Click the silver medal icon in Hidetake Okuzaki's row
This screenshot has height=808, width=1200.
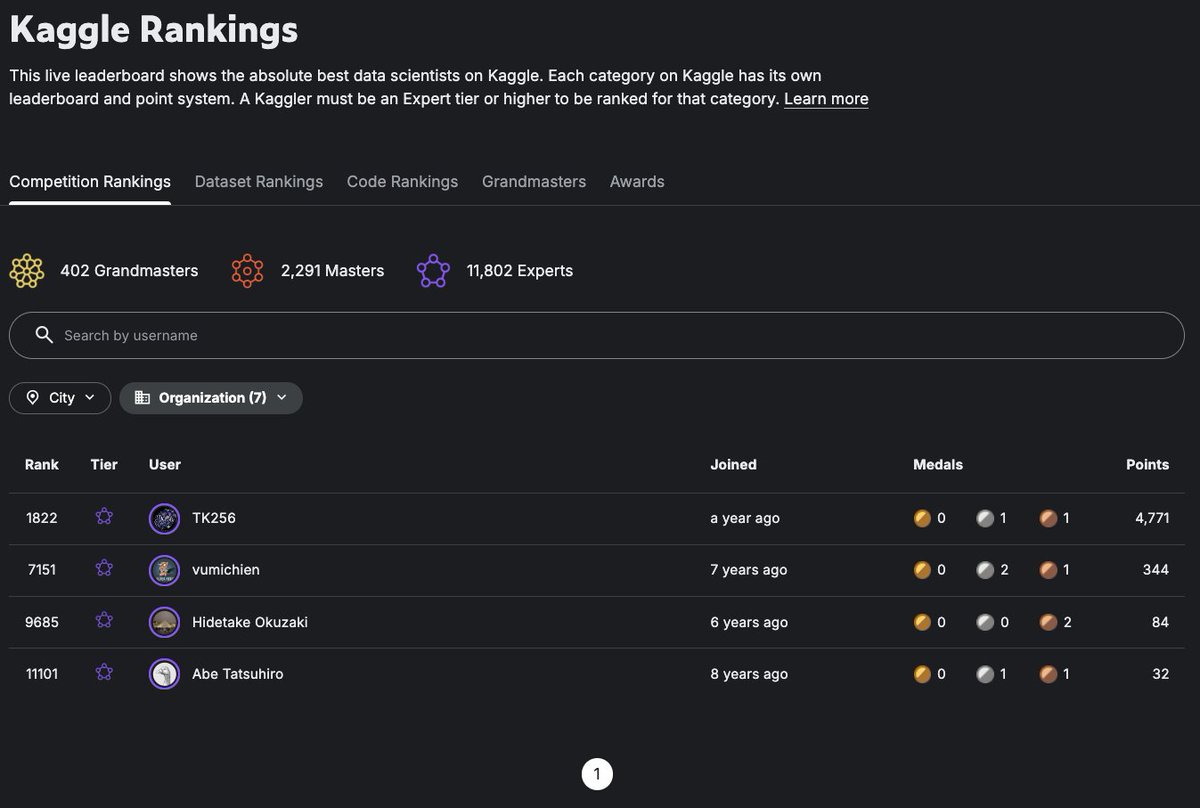[x=985, y=622]
